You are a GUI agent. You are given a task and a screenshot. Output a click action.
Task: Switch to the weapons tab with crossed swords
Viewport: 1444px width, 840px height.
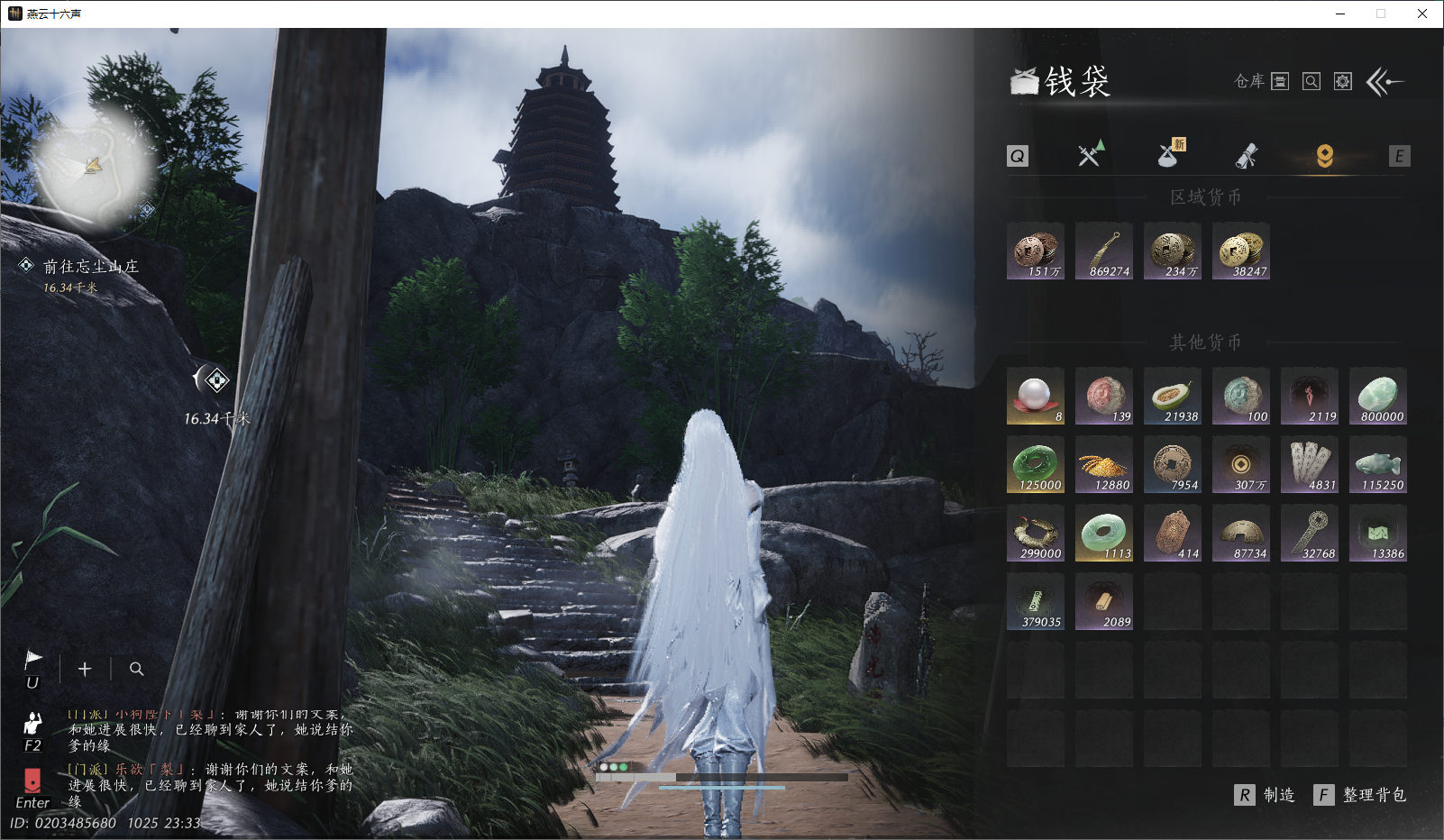click(x=1091, y=154)
